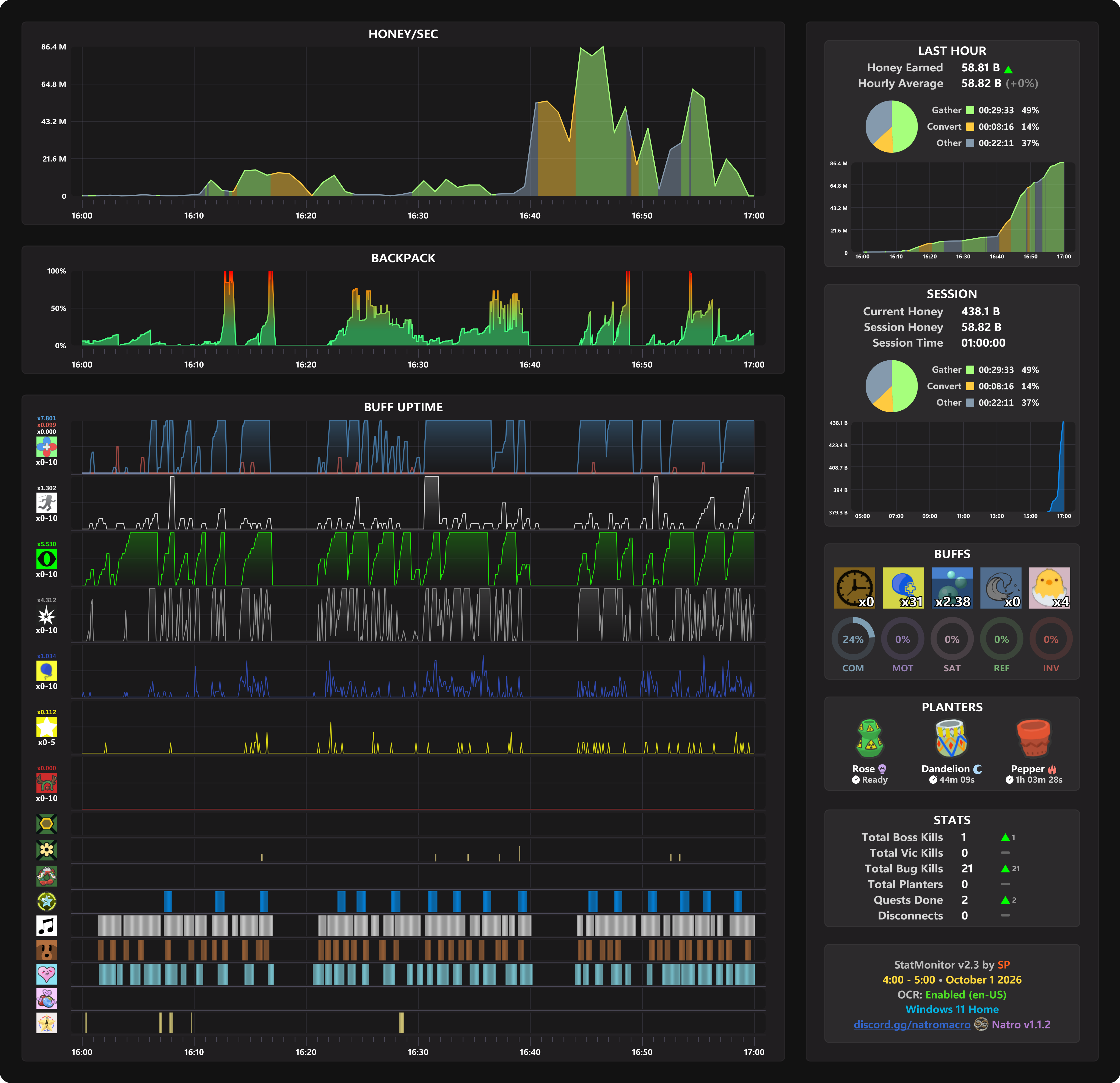Click the red crab buff icon labeled x0.000

point(46,783)
